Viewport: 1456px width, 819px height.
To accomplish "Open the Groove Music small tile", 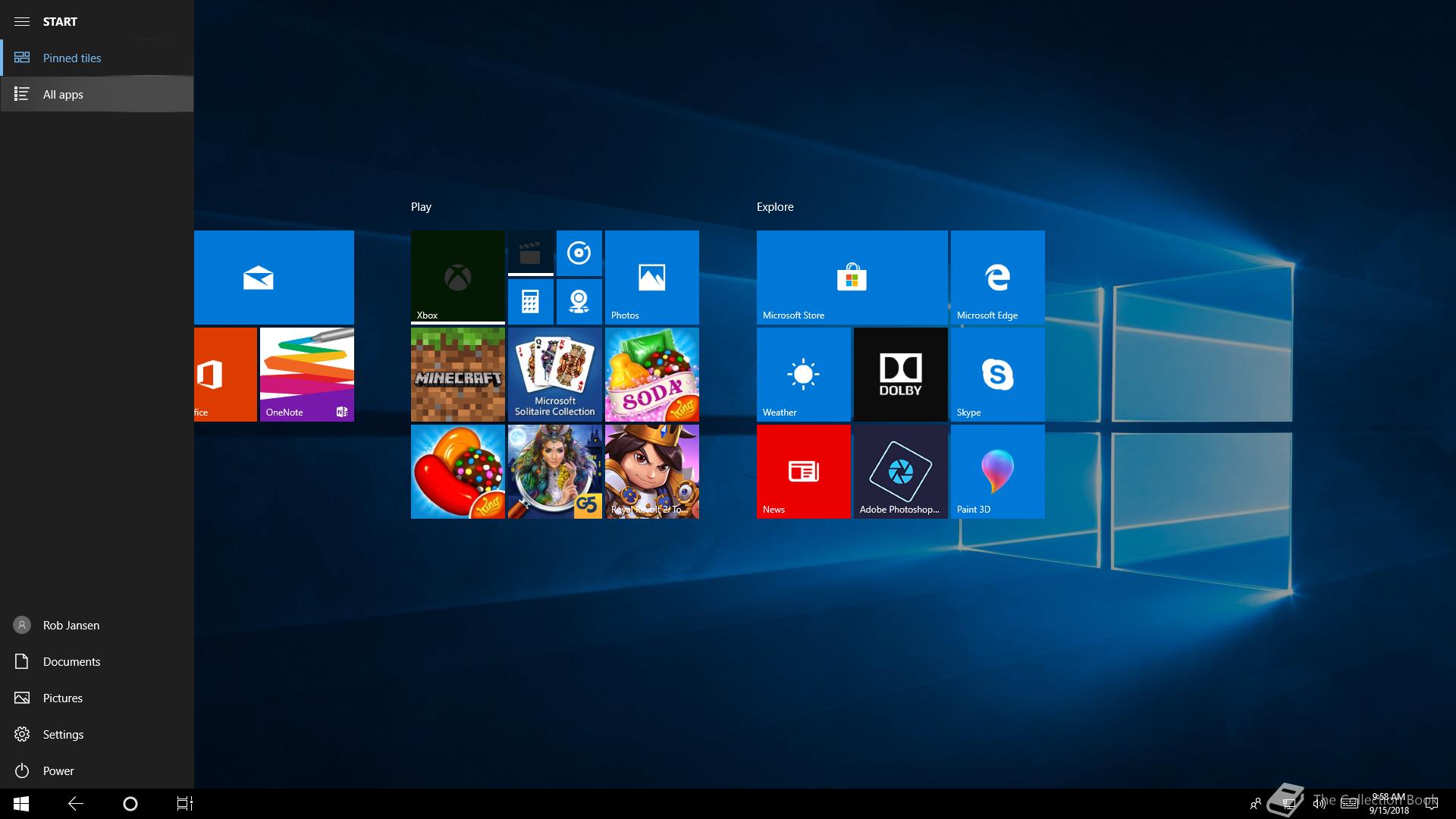I will 579,253.
